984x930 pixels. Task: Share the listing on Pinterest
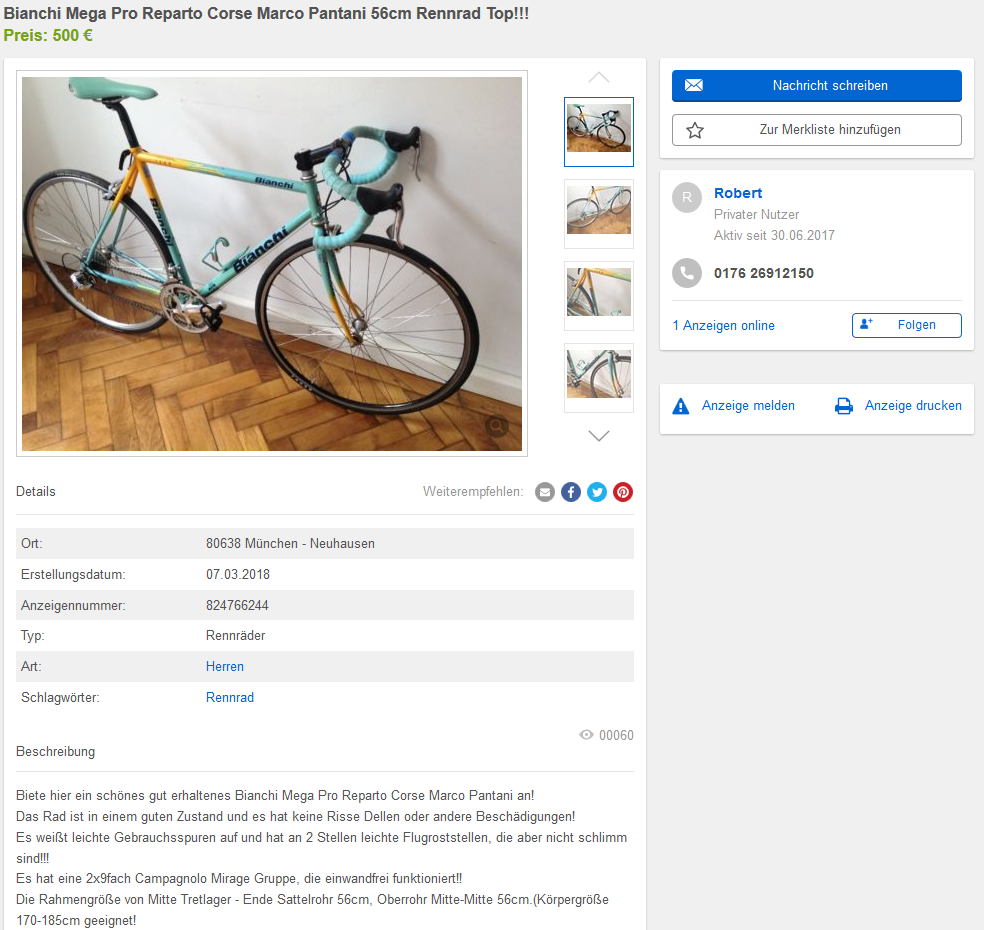(623, 492)
